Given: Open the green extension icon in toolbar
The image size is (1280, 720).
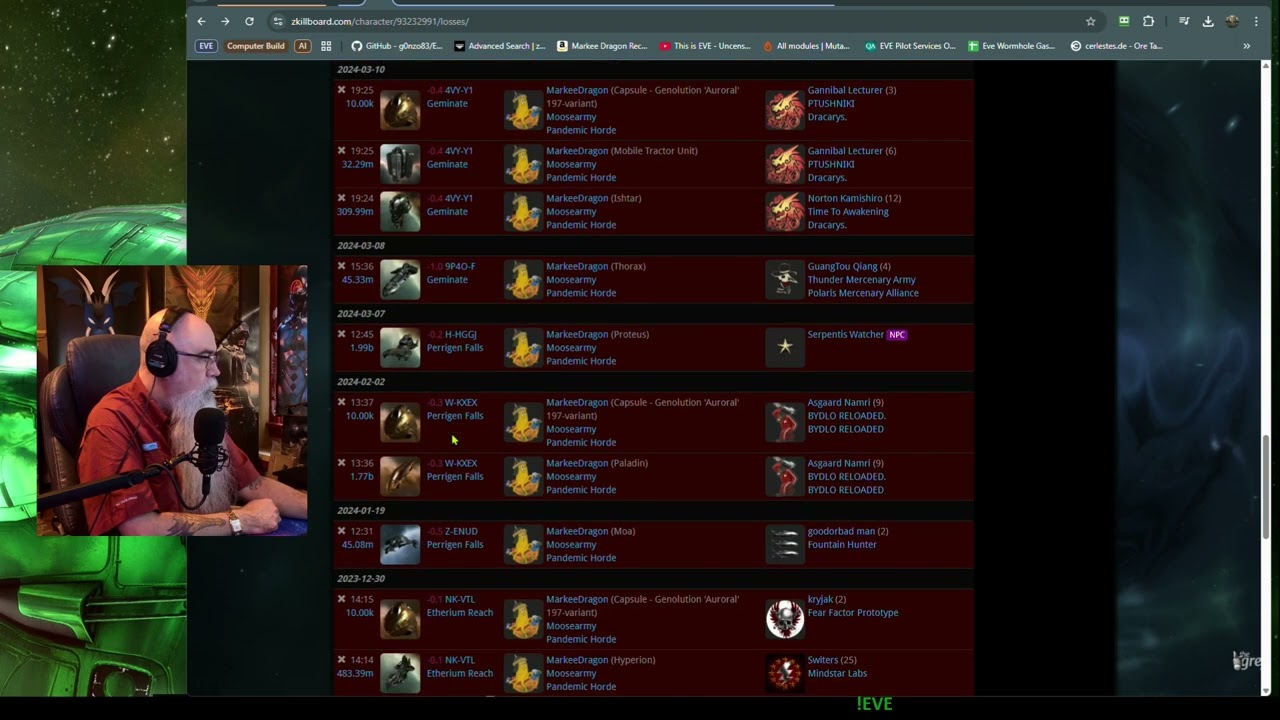Looking at the screenshot, I should 1124,21.
